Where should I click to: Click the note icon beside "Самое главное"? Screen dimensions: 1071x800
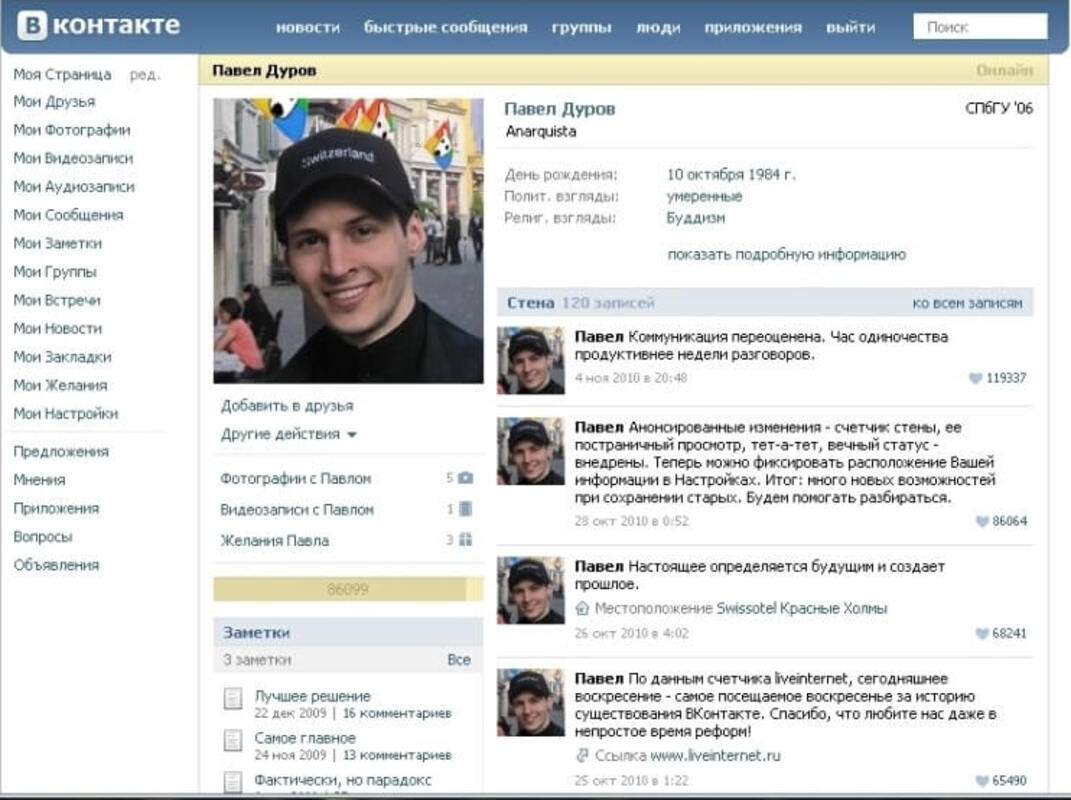click(x=234, y=738)
